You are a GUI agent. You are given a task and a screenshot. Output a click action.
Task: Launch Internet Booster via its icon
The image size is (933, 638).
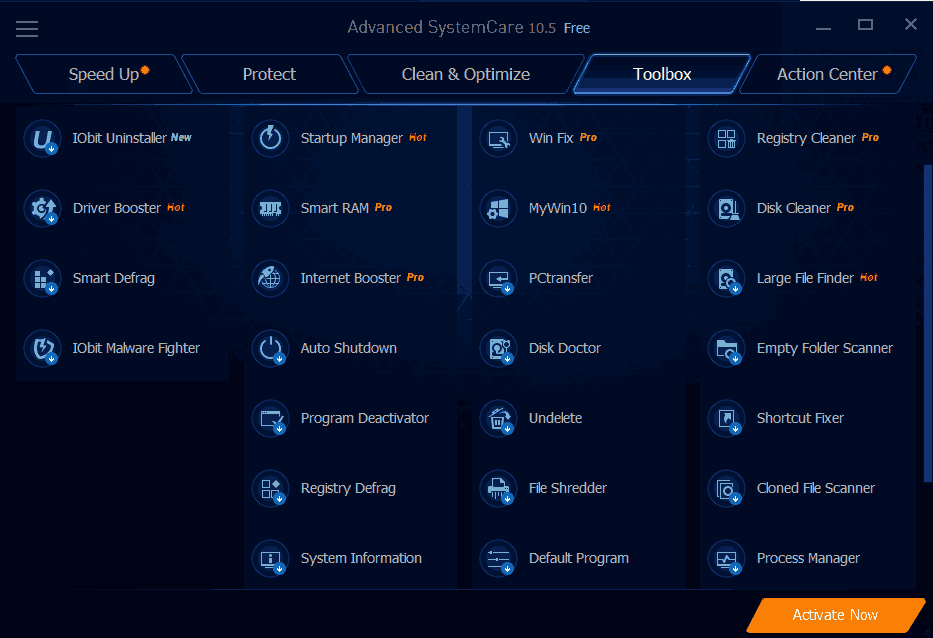point(271,279)
